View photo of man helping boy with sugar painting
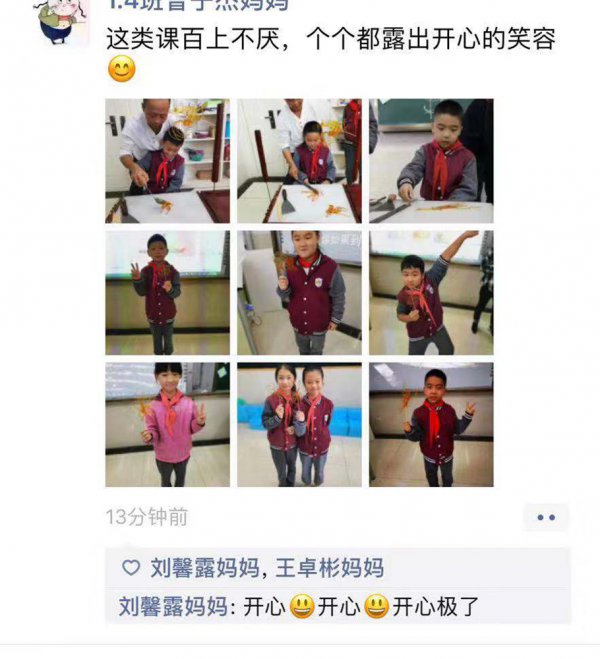600x659 pixels. [x=168, y=161]
